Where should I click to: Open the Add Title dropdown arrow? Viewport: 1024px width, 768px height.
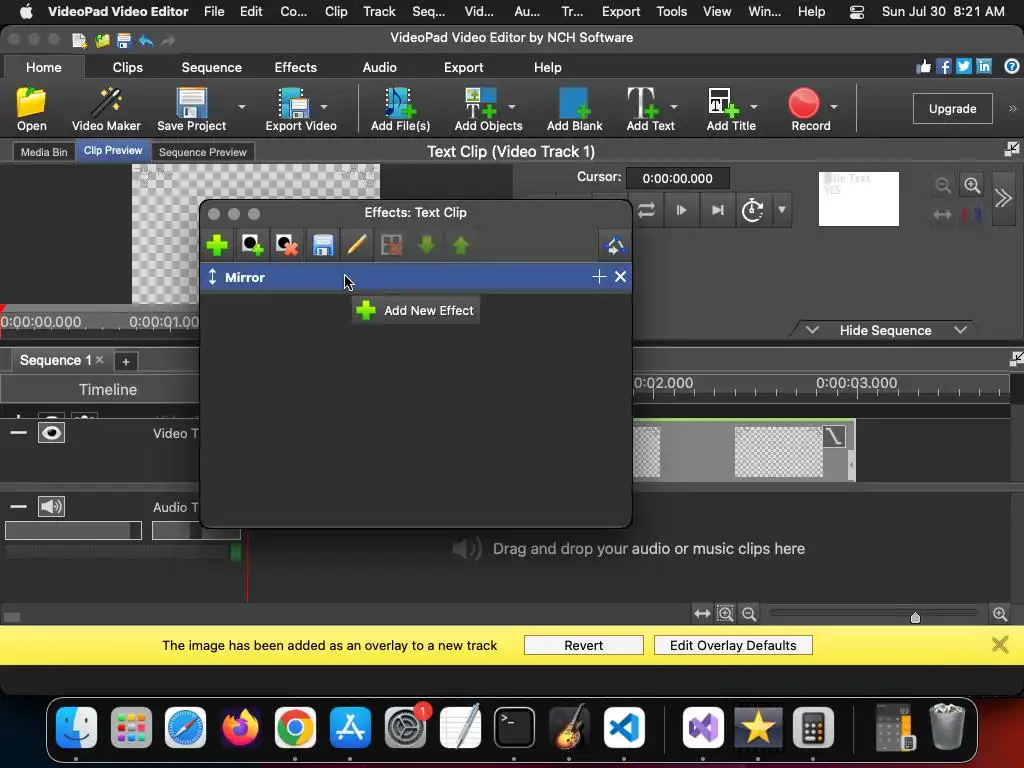754,106
